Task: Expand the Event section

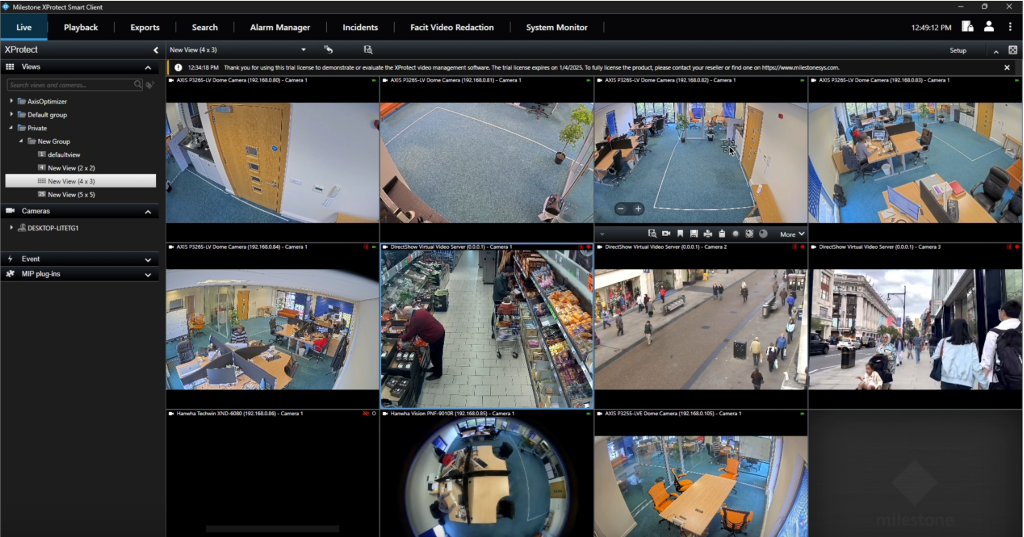Action: 148,259
